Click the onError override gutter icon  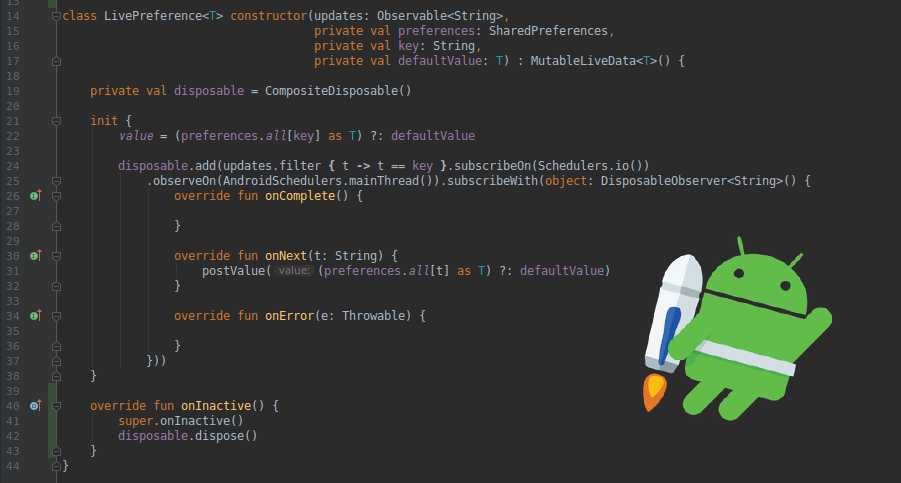(x=36, y=315)
